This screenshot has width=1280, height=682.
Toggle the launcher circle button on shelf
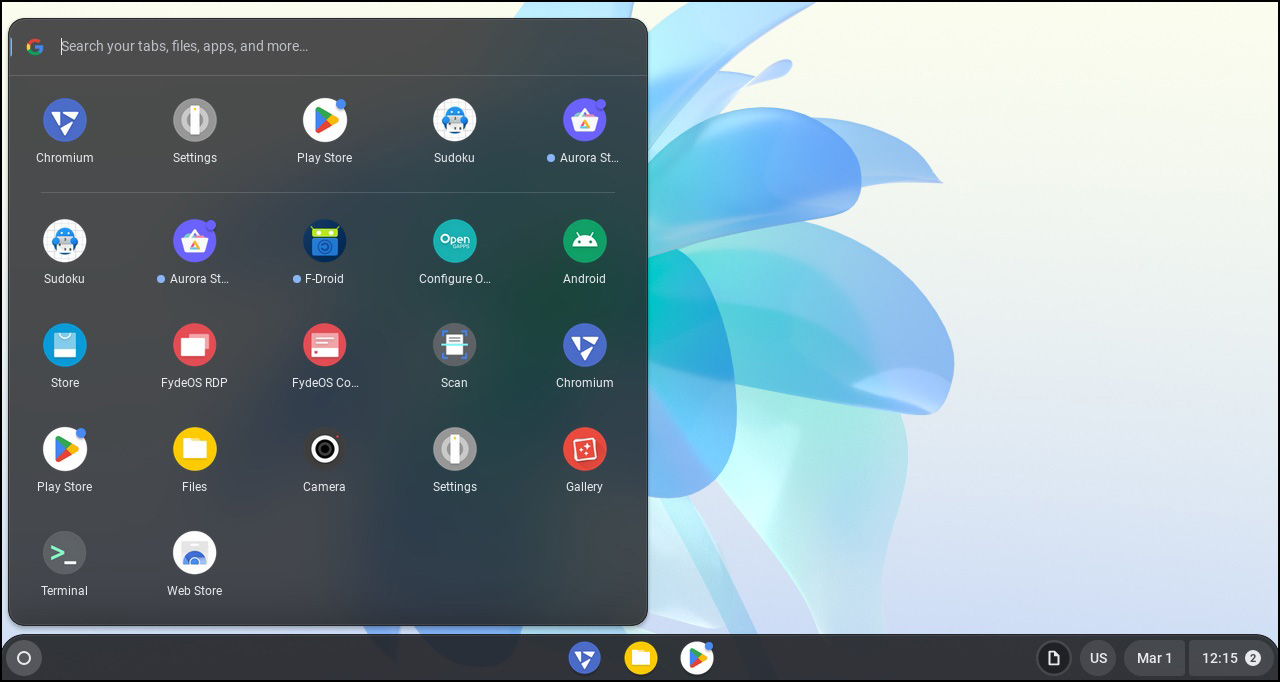tap(24, 658)
